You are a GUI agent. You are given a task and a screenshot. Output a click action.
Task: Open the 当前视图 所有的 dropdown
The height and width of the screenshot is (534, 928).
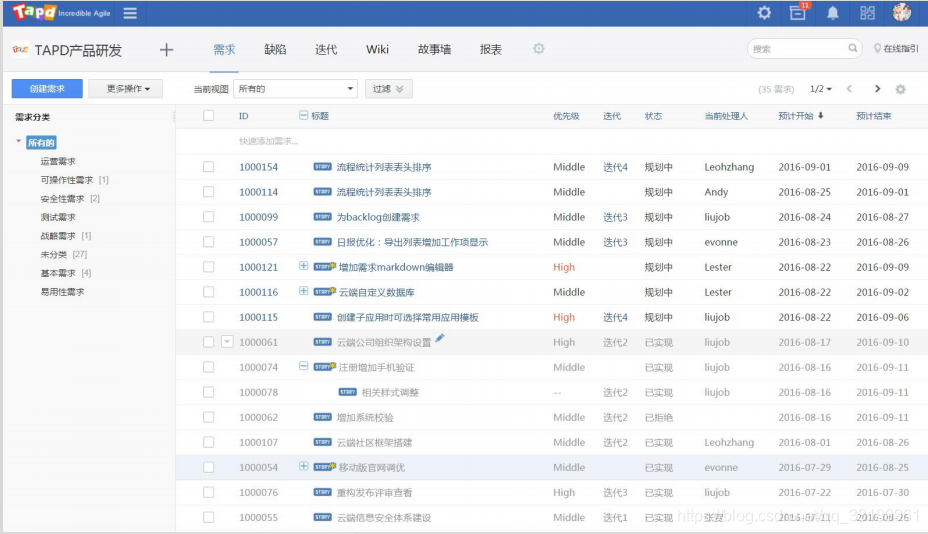click(x=295, y=89)
